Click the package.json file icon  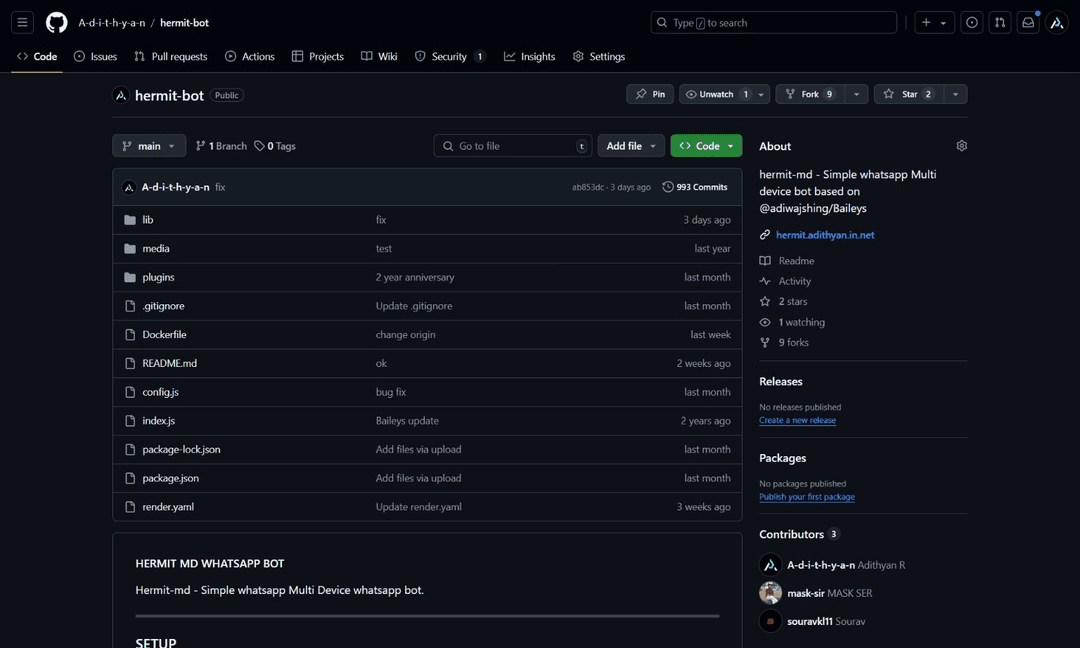(129, 478)
